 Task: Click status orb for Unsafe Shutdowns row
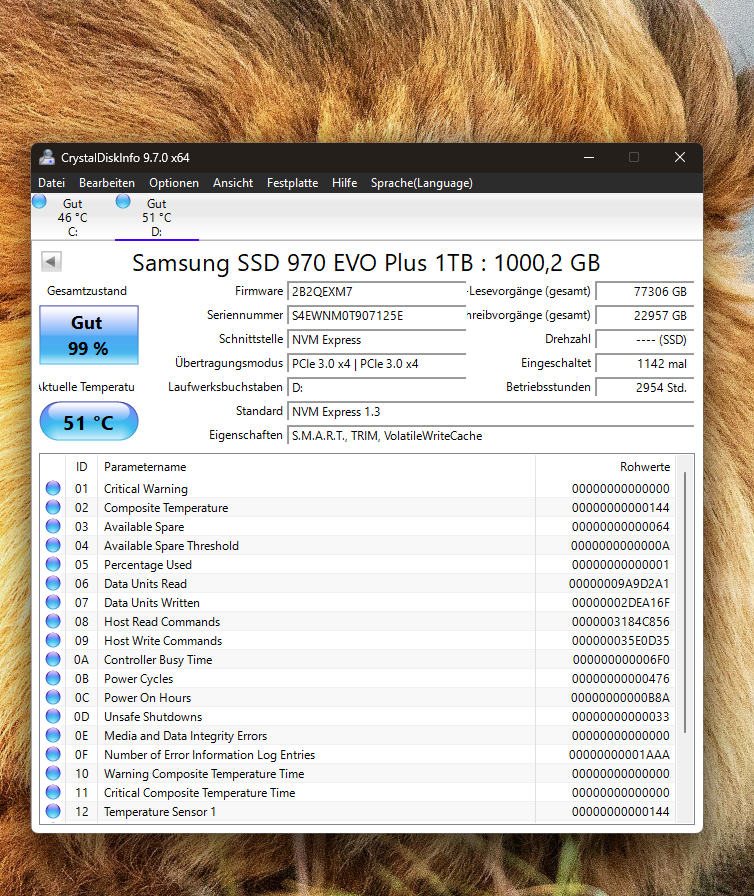53,716
